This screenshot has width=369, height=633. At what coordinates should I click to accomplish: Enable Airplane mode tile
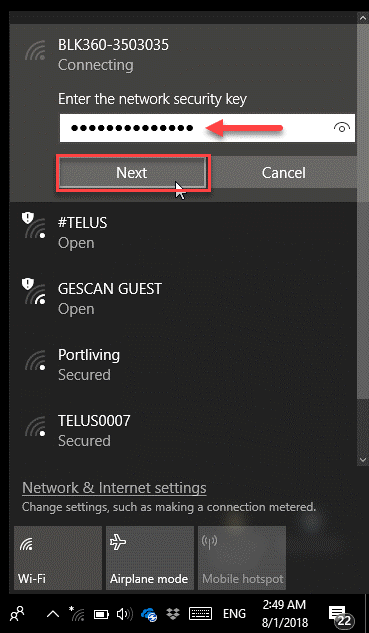point(150,558)
